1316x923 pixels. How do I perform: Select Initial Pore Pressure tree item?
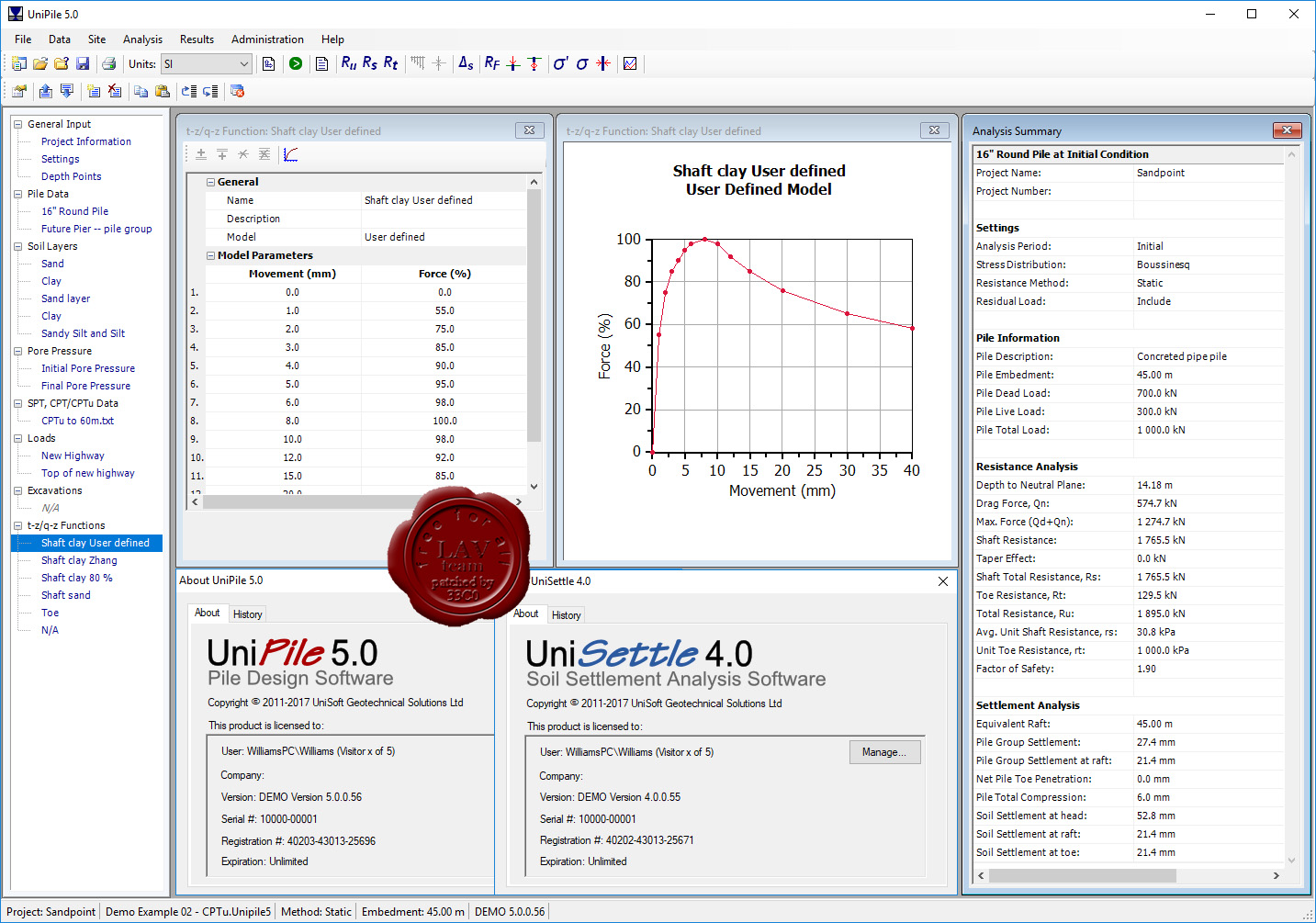click(x=88, y=368)
